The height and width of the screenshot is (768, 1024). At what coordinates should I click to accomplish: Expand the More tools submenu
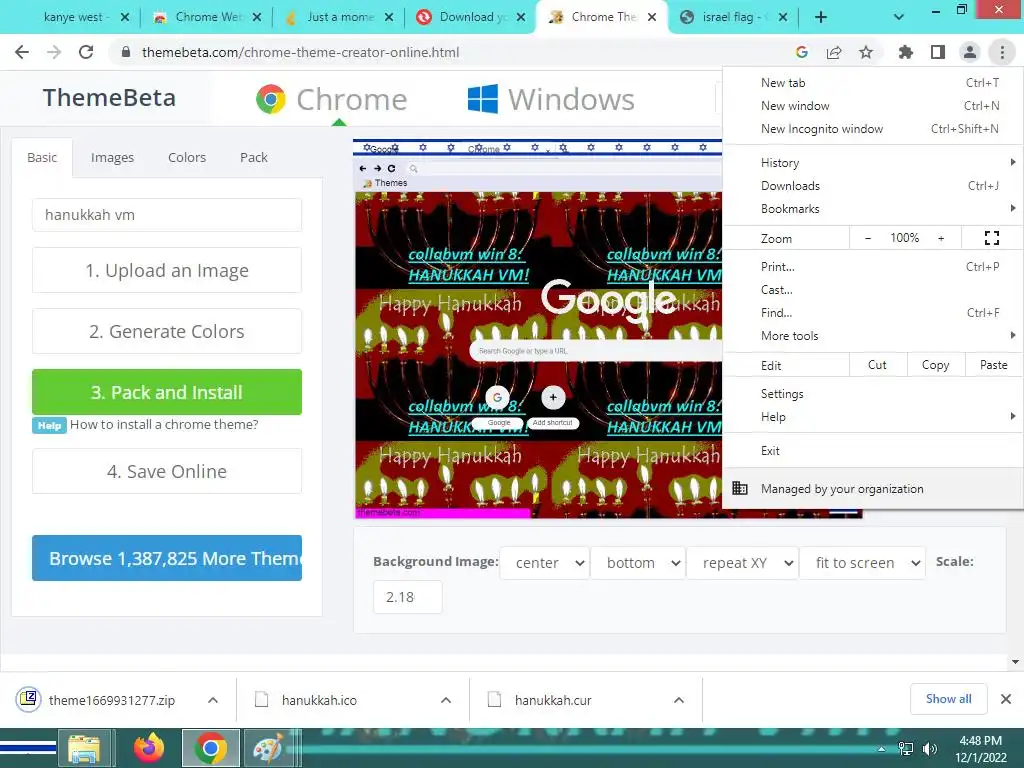click(x=873, y=336)
